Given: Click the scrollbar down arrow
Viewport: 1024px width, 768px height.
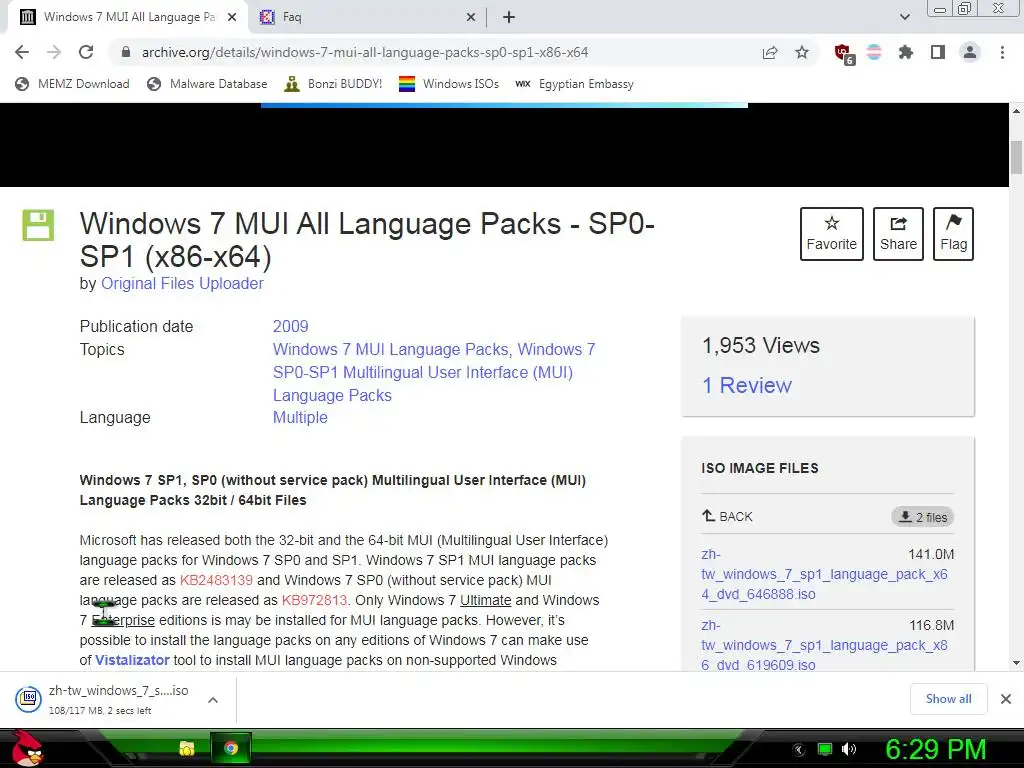Looking at the screenshot, I should tap(1016, 664).
